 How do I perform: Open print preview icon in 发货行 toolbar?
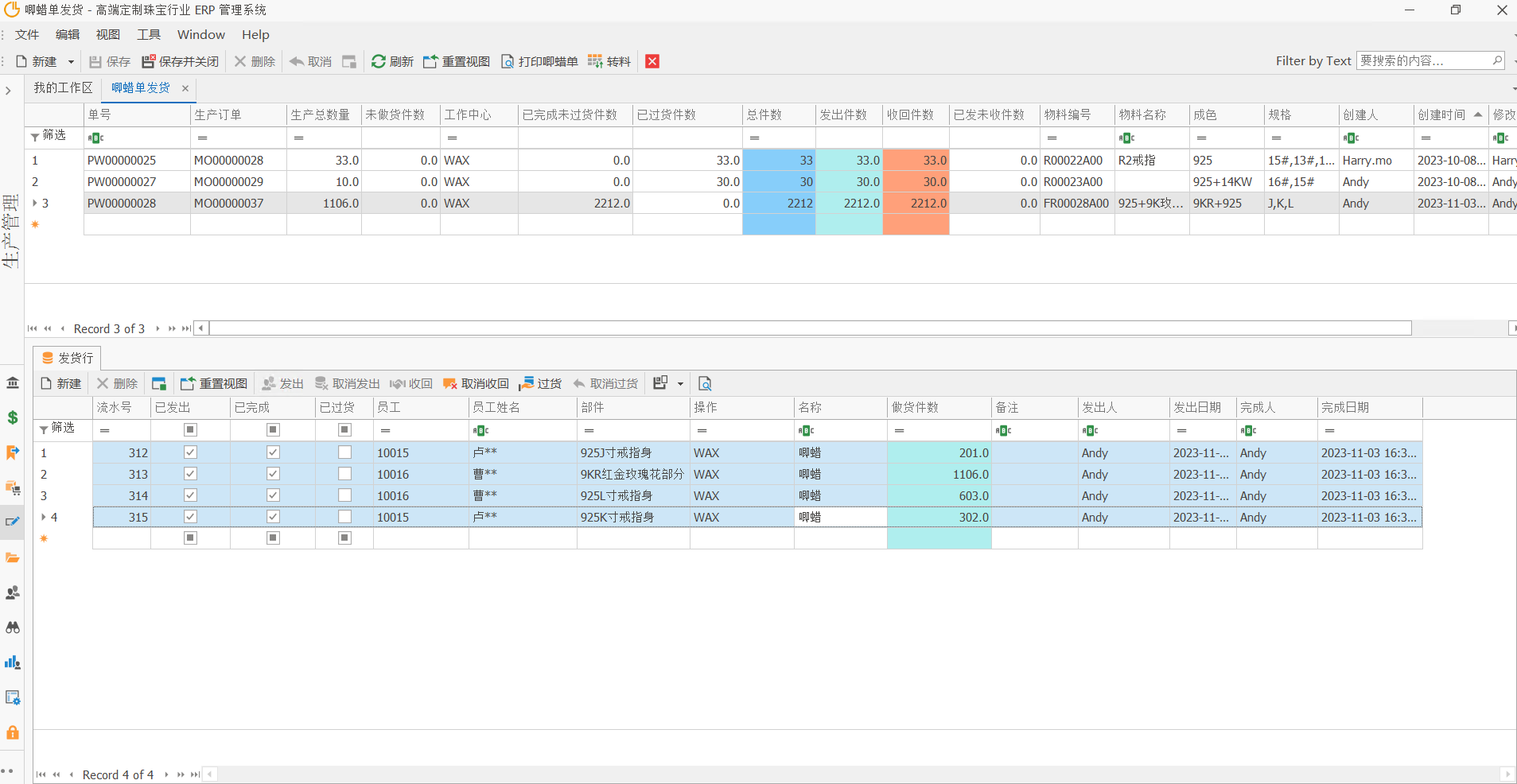705,383
